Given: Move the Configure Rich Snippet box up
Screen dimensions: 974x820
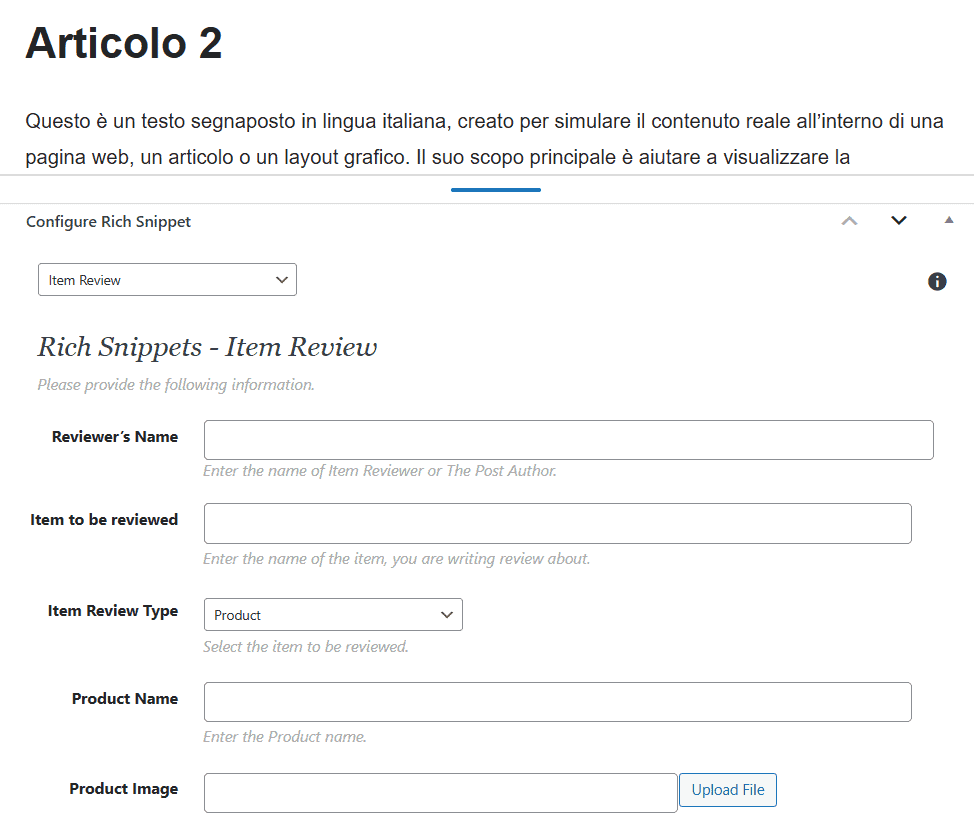Looking at the screenshot, I should coord(849,220).
